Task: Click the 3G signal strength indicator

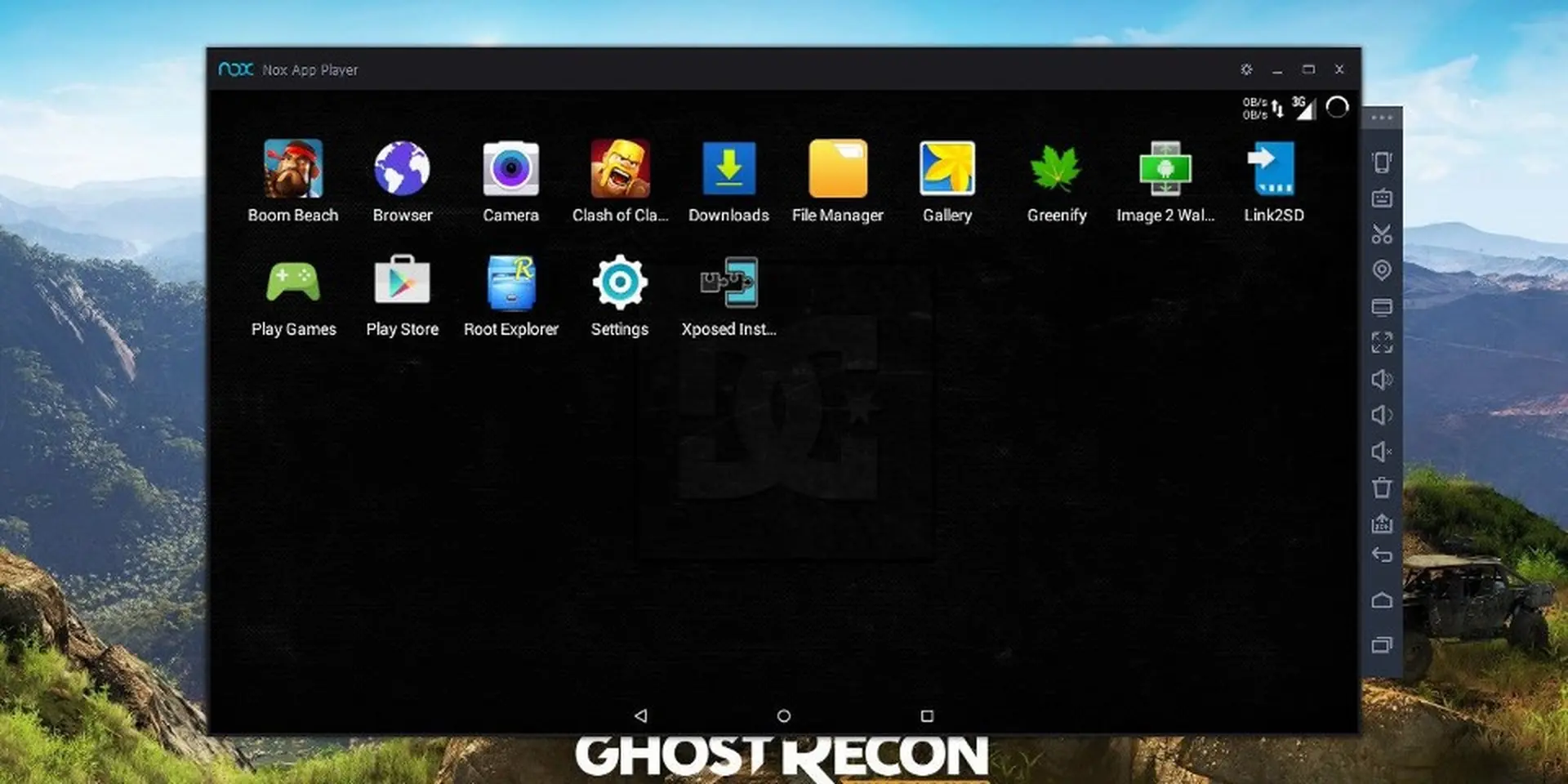Action: pos(1303,108)
